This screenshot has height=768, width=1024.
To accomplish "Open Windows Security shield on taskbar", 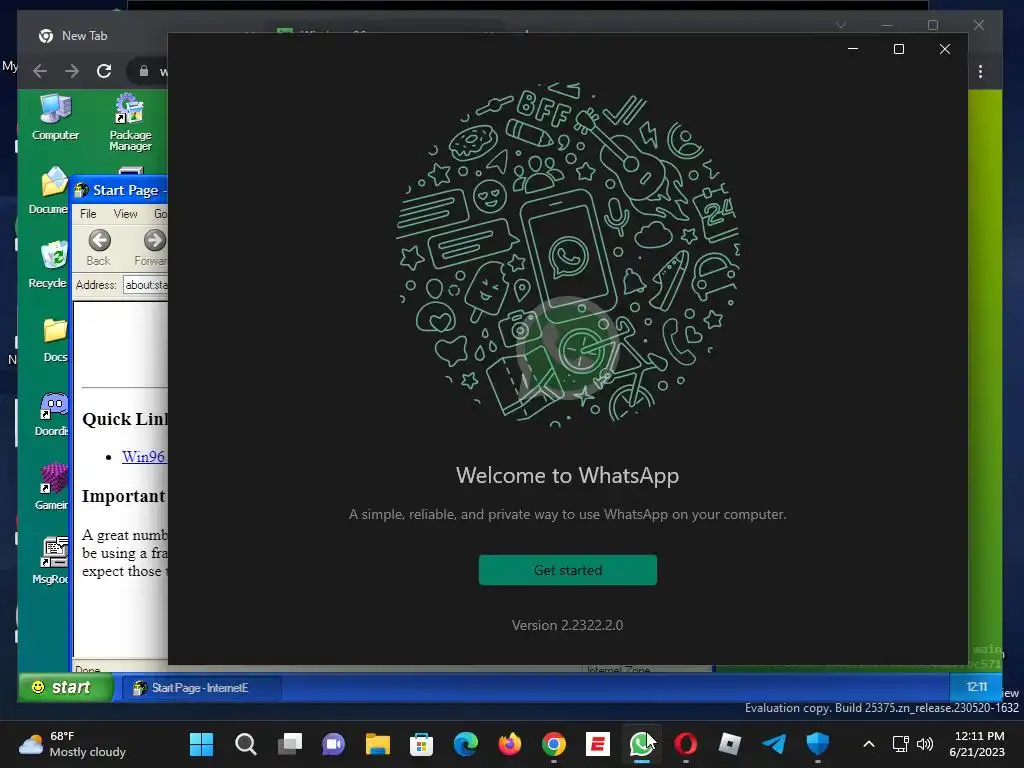I will (818, 744).
